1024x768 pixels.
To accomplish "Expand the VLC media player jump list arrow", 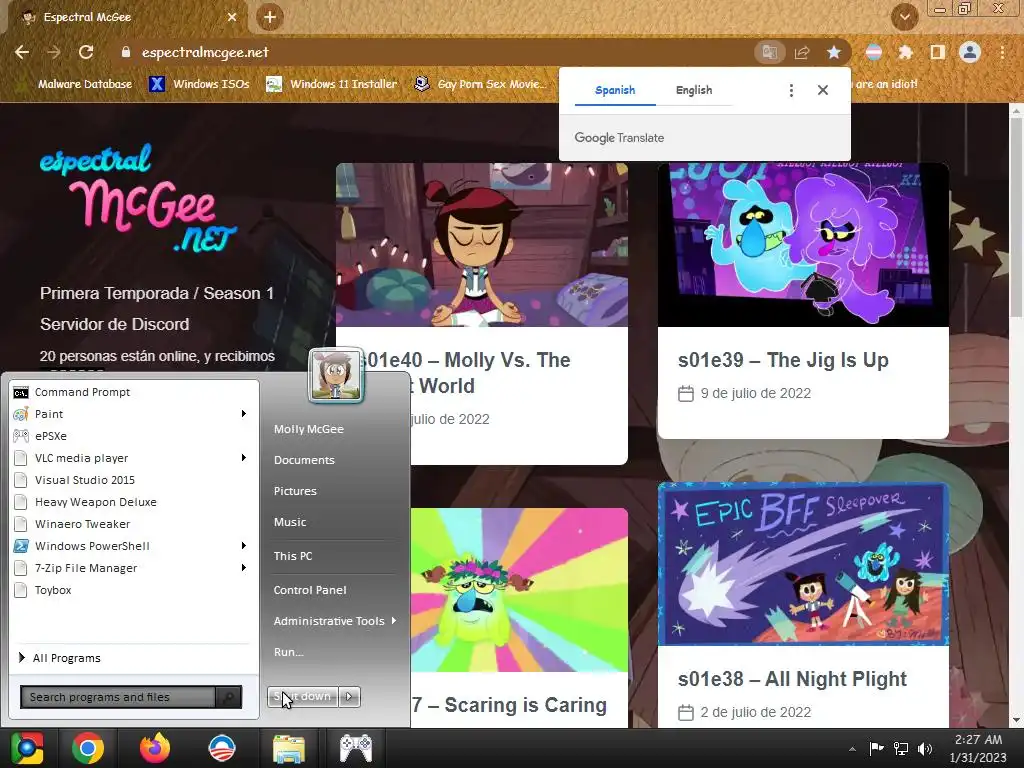I will tap(244, 458).
